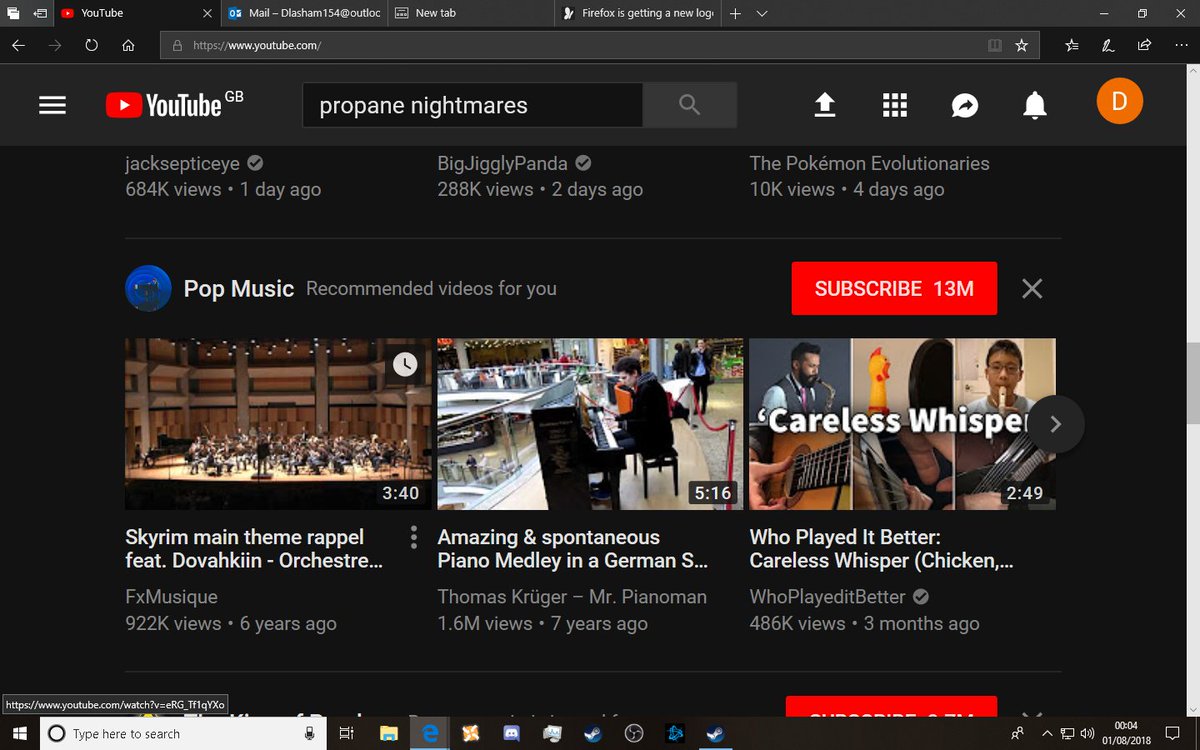Switch to the Outlook Mail tab
The width and height of the screenshot is (1200, 750).
[x=304, y=13]
